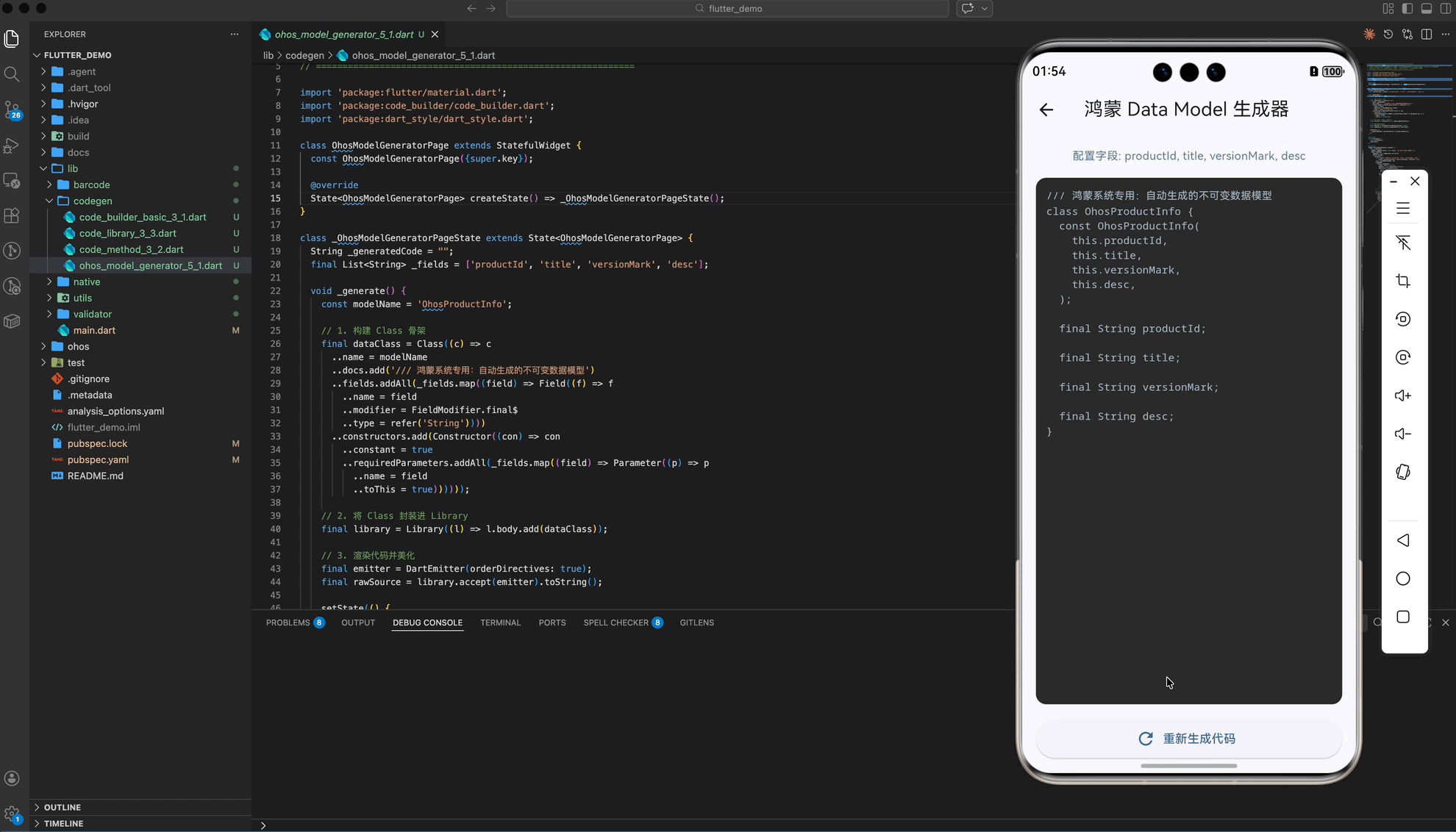Toggle the primary side bar layout icon
Viewport: 1456px width, 832px height.
[1407, 9]
